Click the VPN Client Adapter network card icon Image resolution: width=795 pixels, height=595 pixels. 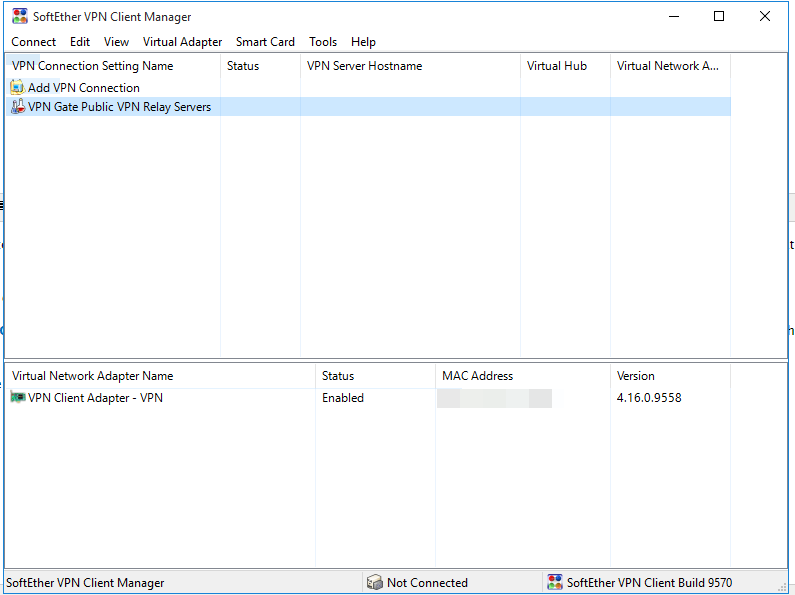18,397
